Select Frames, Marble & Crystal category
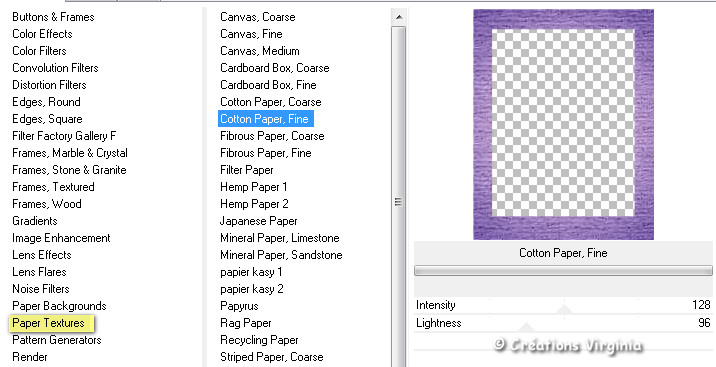 (x=70, y=153)
